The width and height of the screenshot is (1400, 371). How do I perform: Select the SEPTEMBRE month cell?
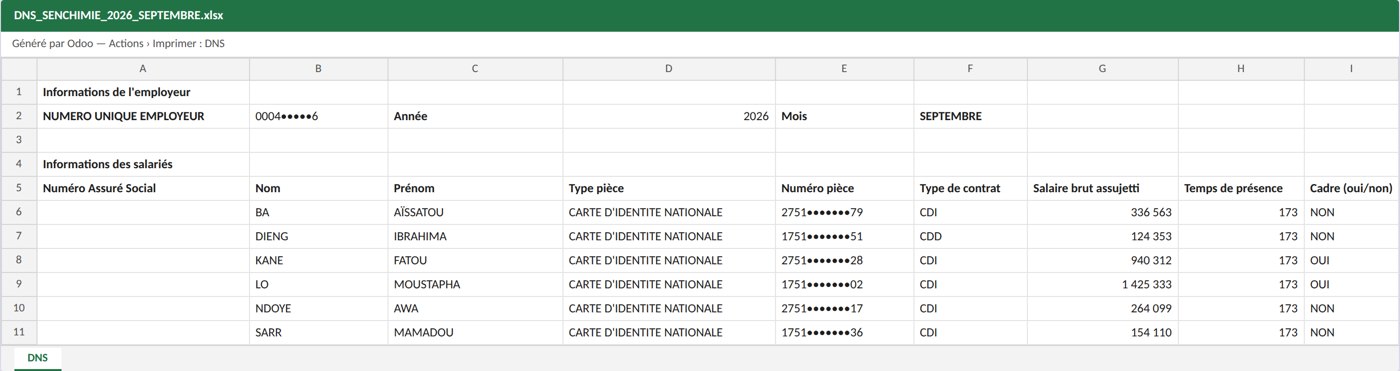pyautogui.click(x=970, y=116)
